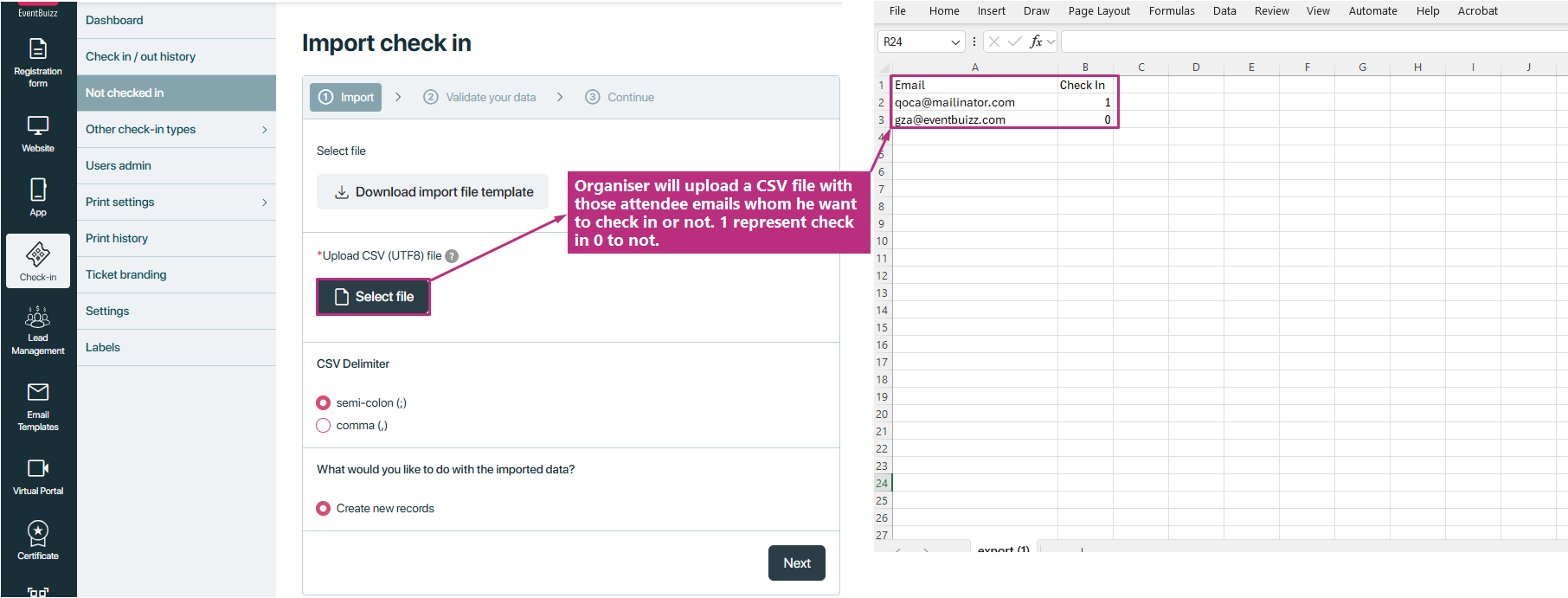Click Download import file template button
This screenshot has height=598, width=1568.
coord(433,192)
